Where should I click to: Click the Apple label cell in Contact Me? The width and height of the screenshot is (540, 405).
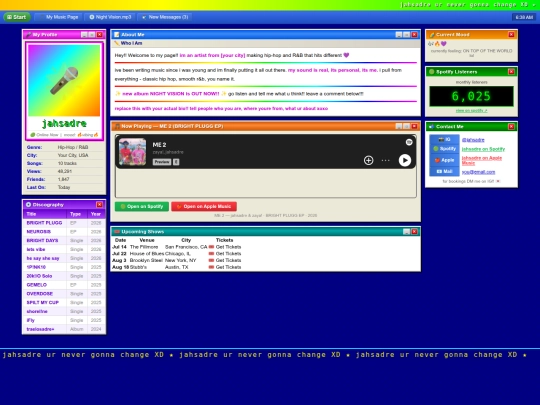click(444, 160)
